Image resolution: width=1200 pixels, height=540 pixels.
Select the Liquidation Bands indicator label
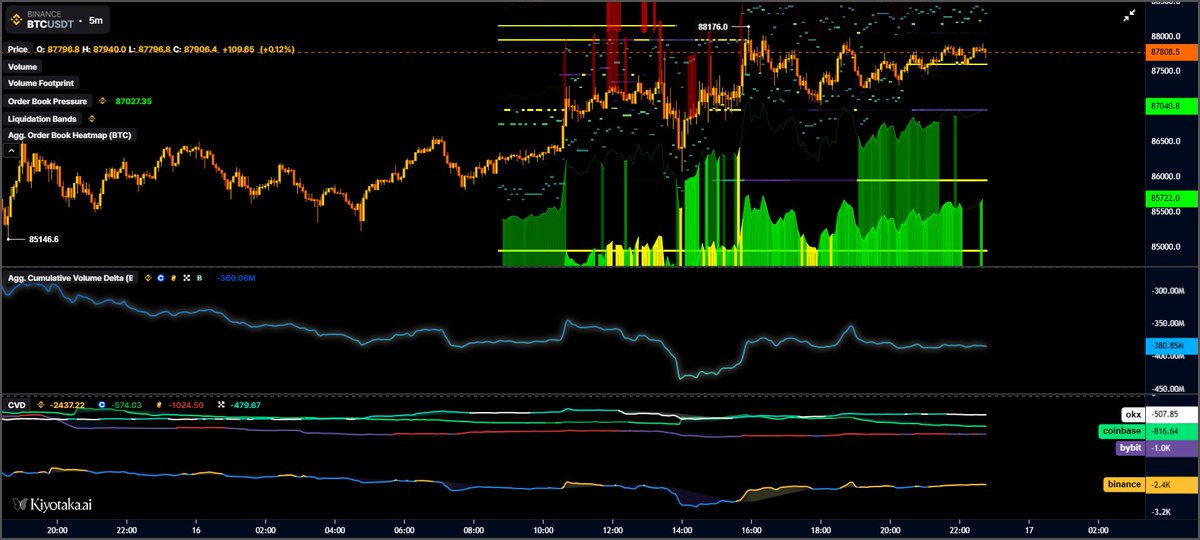42,118
